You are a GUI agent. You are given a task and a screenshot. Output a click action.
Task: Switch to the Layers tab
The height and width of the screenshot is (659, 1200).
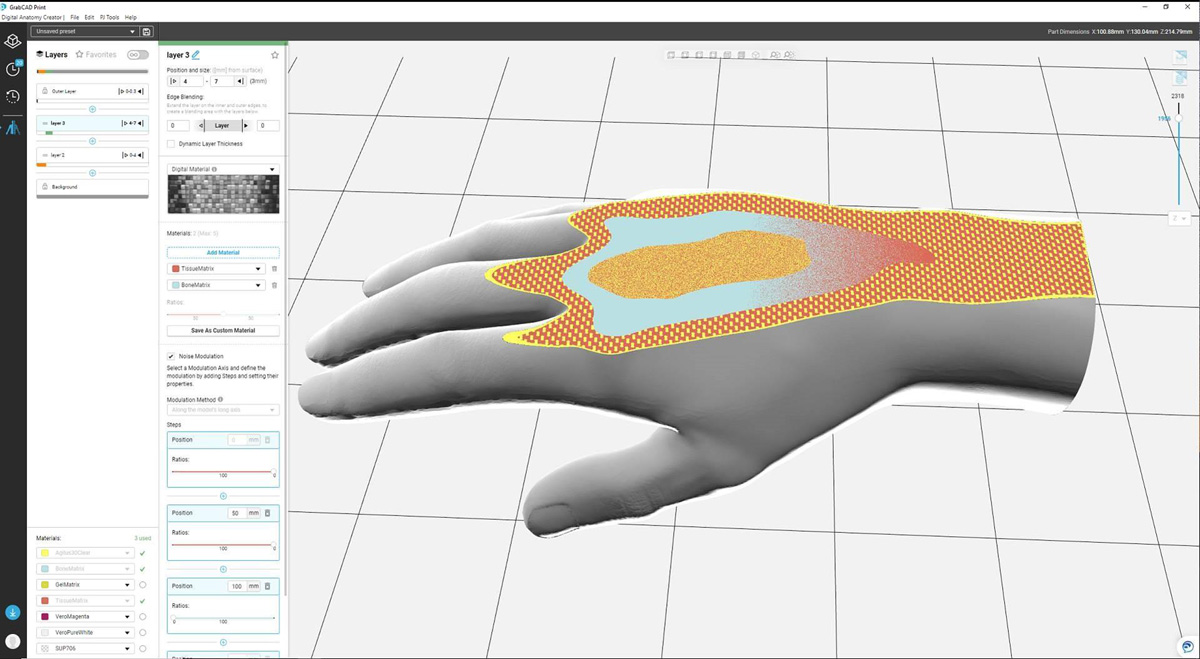pos(52,54)
